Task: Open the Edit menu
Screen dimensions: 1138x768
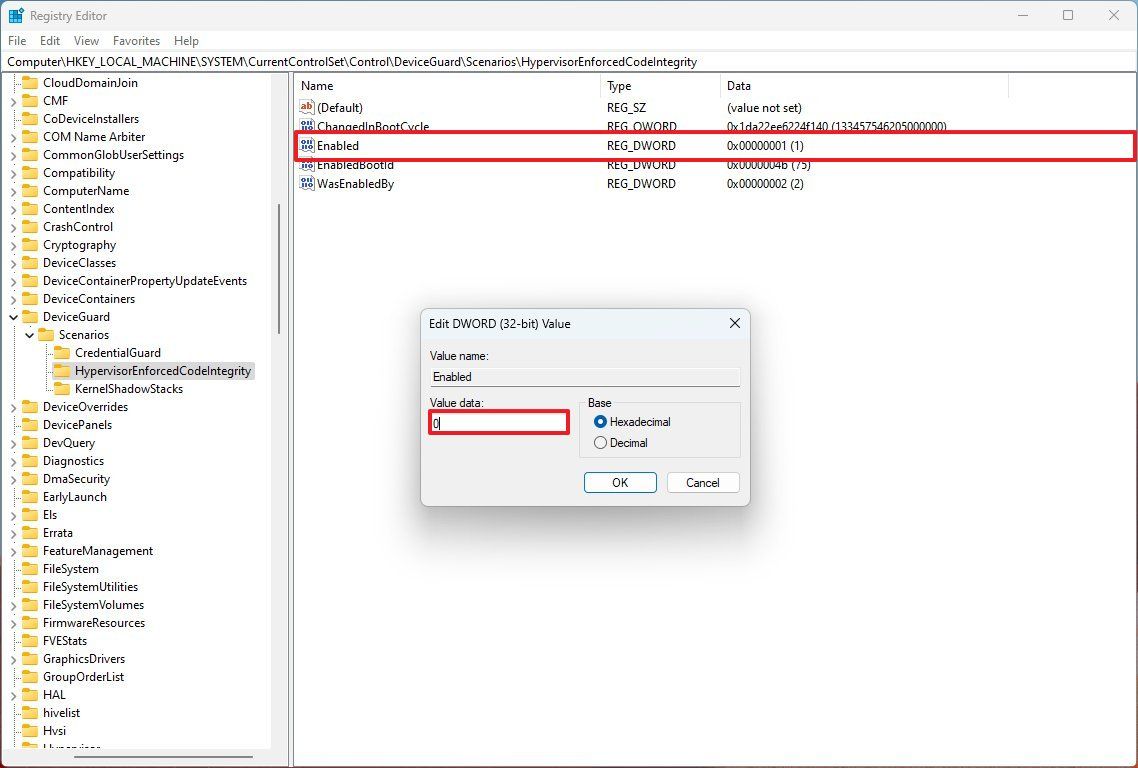Action: [x=49, y=41]
